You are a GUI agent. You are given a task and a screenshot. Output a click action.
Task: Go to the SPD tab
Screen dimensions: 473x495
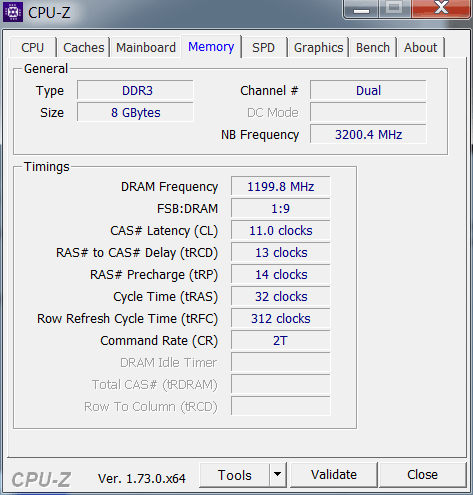coord(263,48)
